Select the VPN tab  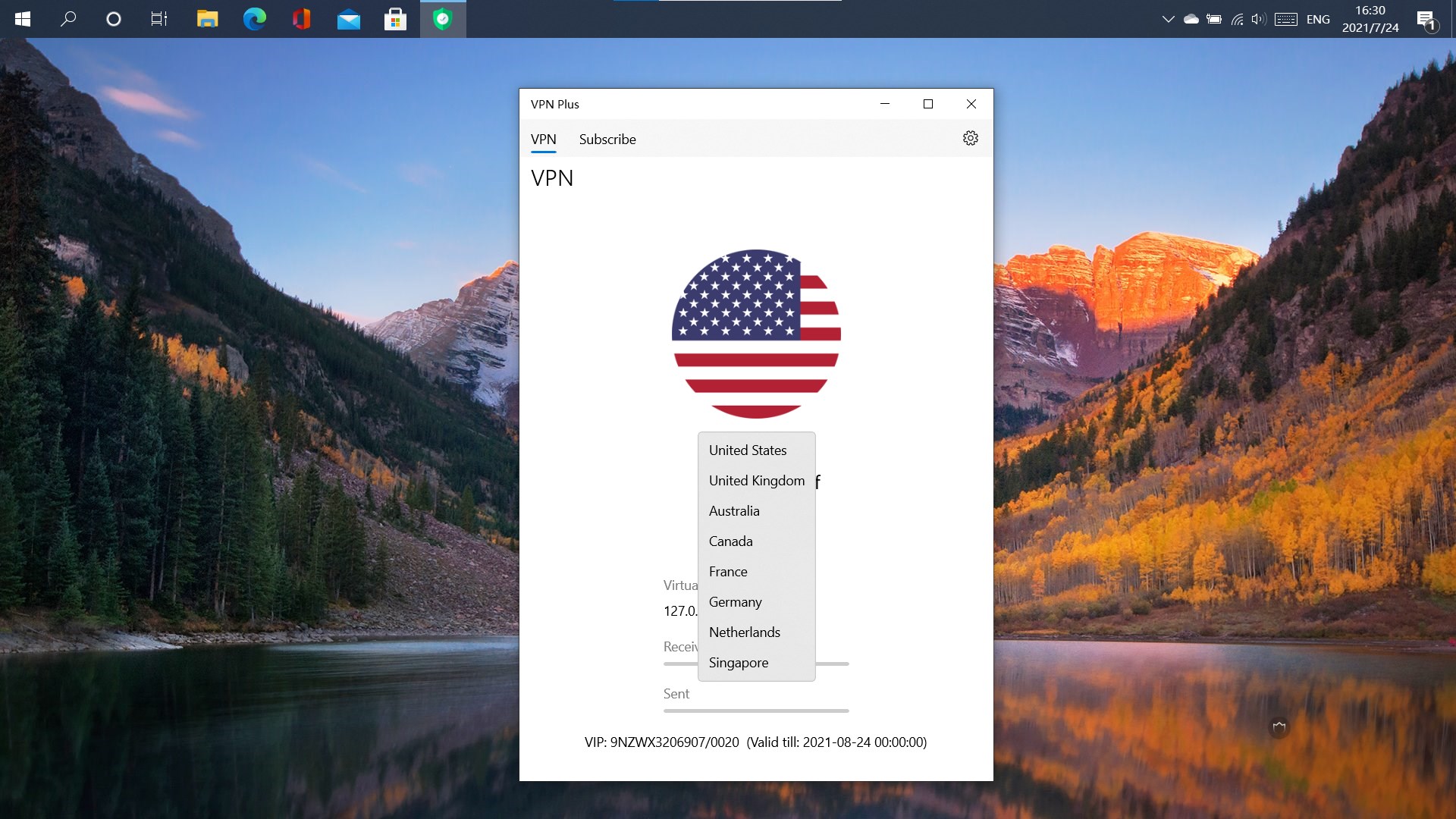tap(543, 140)
